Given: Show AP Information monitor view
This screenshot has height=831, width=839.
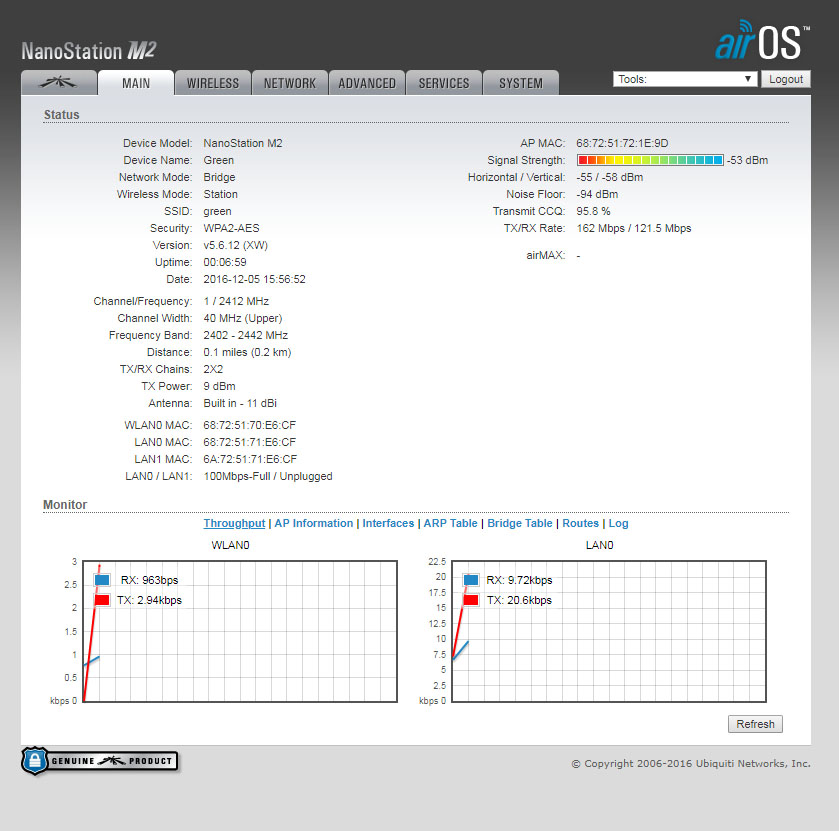Looking at the screenshot, I should (314, 523).
